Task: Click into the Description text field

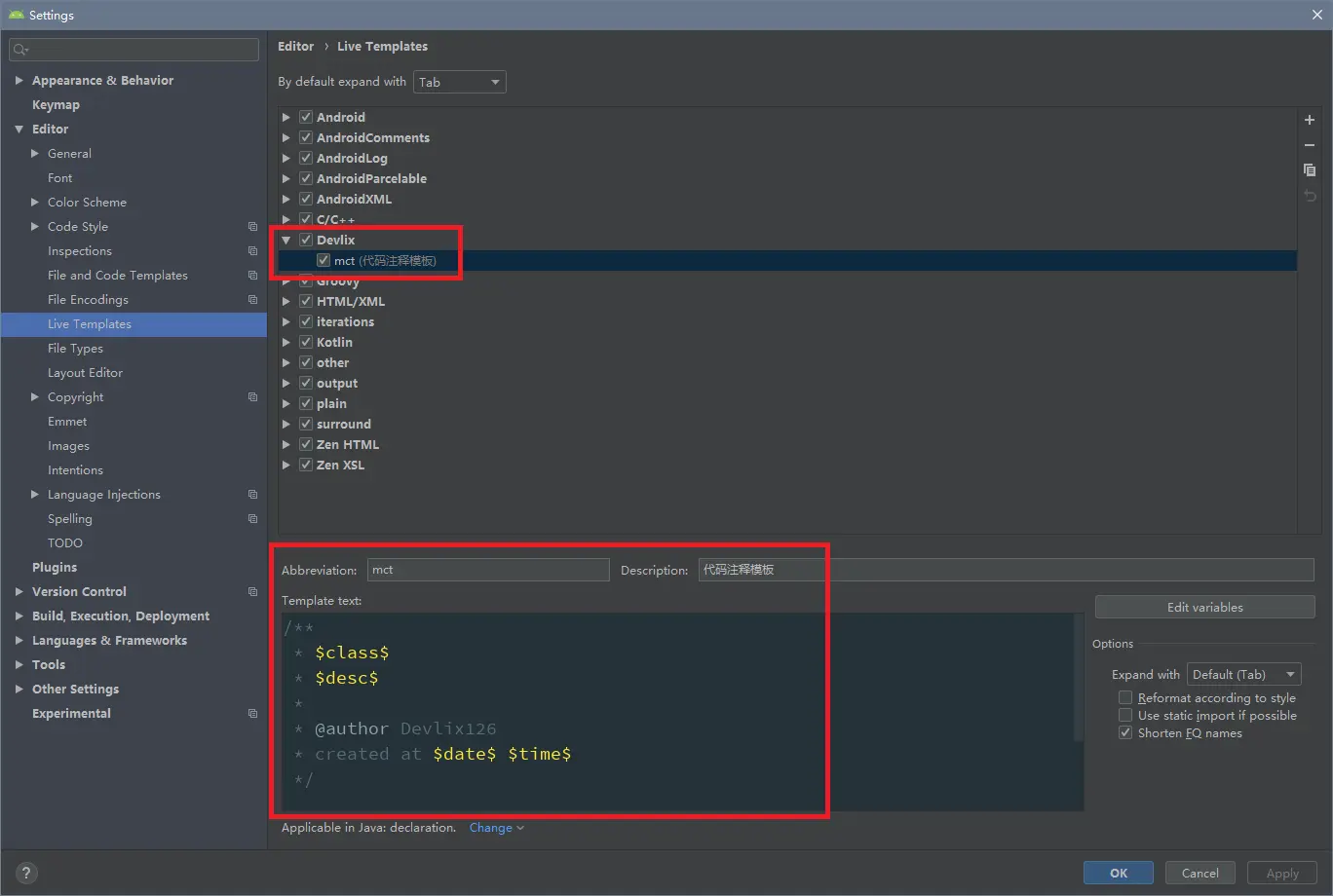Action: (1007, 570)
